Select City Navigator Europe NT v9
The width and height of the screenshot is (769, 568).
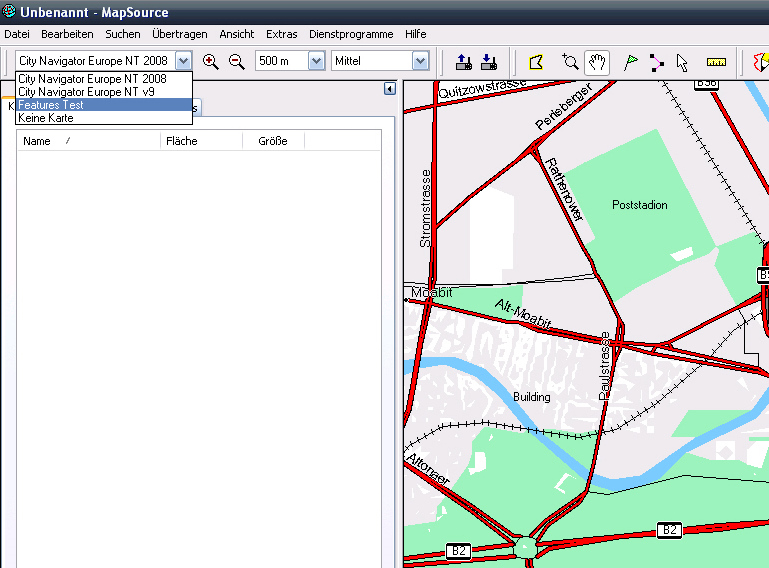86,92
